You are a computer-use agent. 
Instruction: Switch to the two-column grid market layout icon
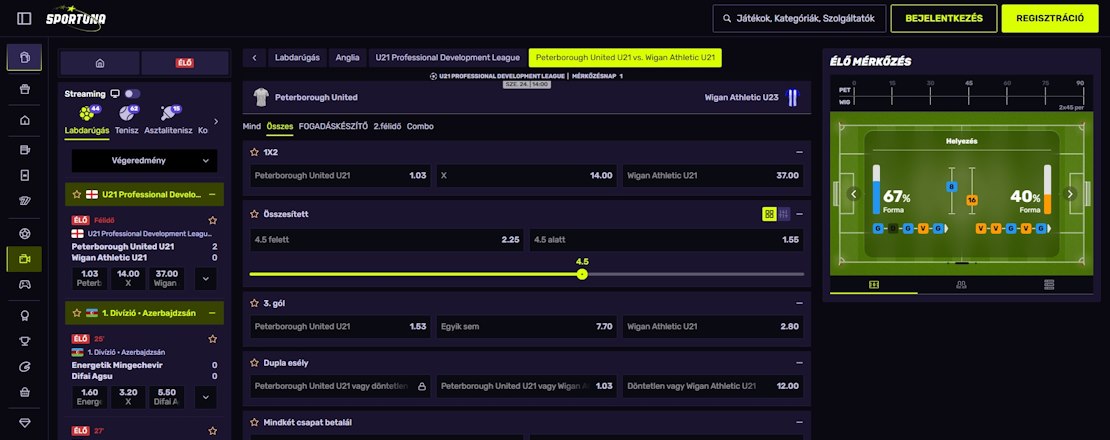tap(769, 214)
